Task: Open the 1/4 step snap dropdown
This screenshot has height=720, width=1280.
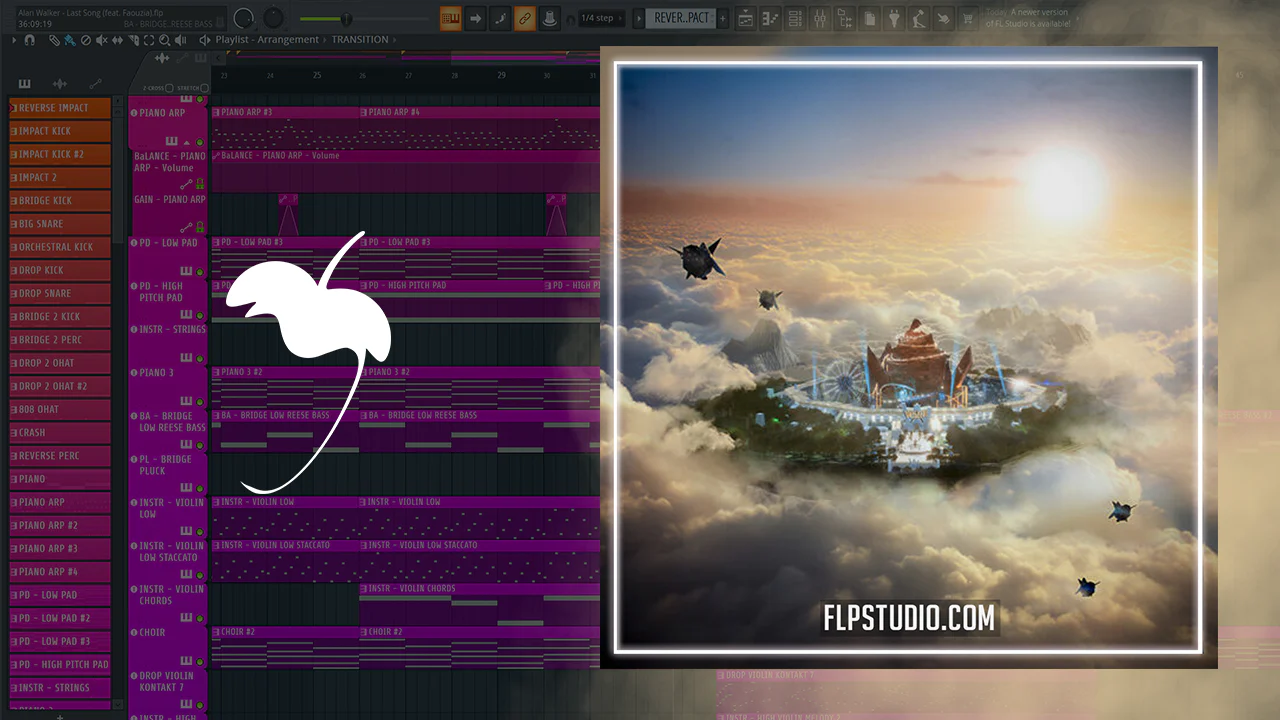Action: (604, 18)
